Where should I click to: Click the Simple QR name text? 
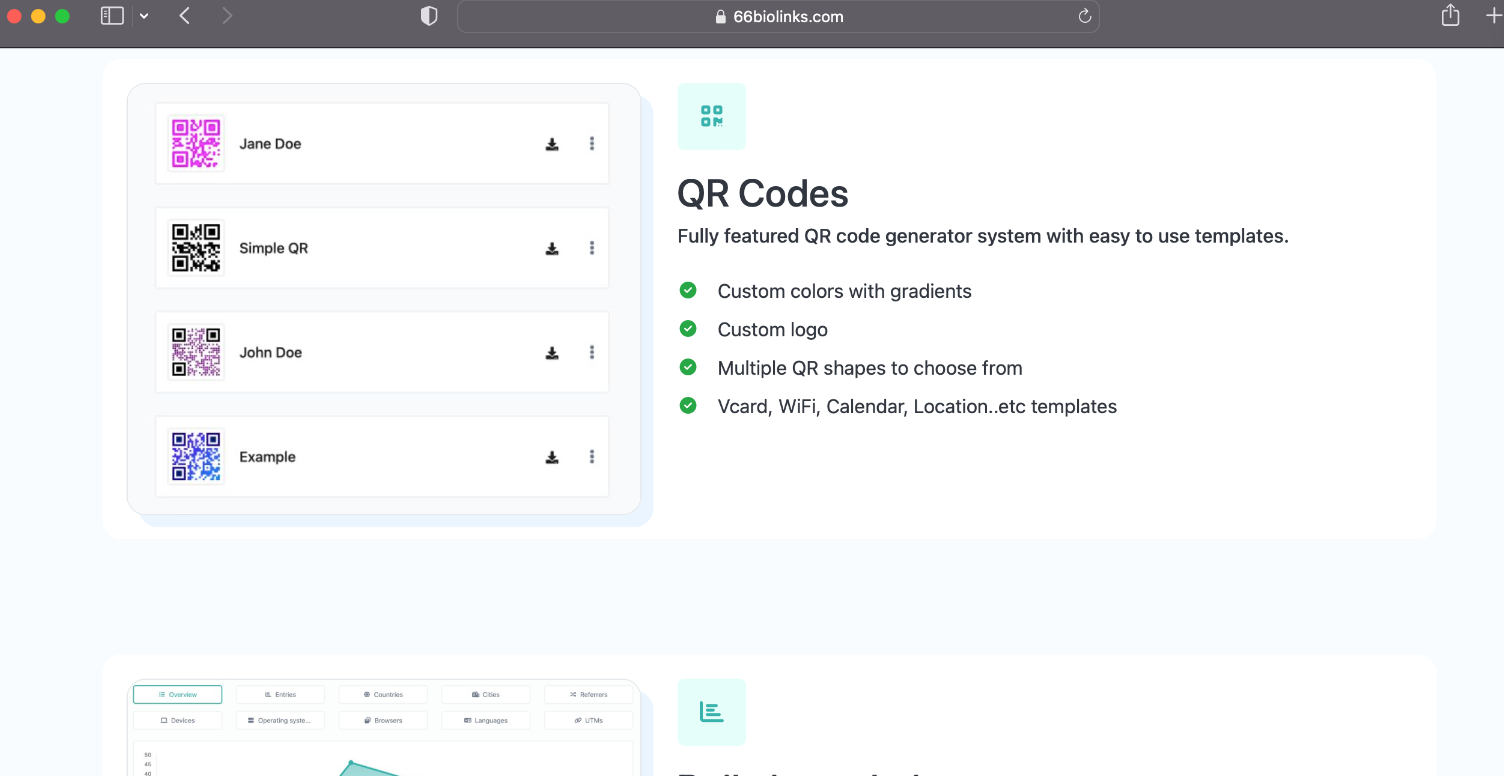[x=273, y=248]
